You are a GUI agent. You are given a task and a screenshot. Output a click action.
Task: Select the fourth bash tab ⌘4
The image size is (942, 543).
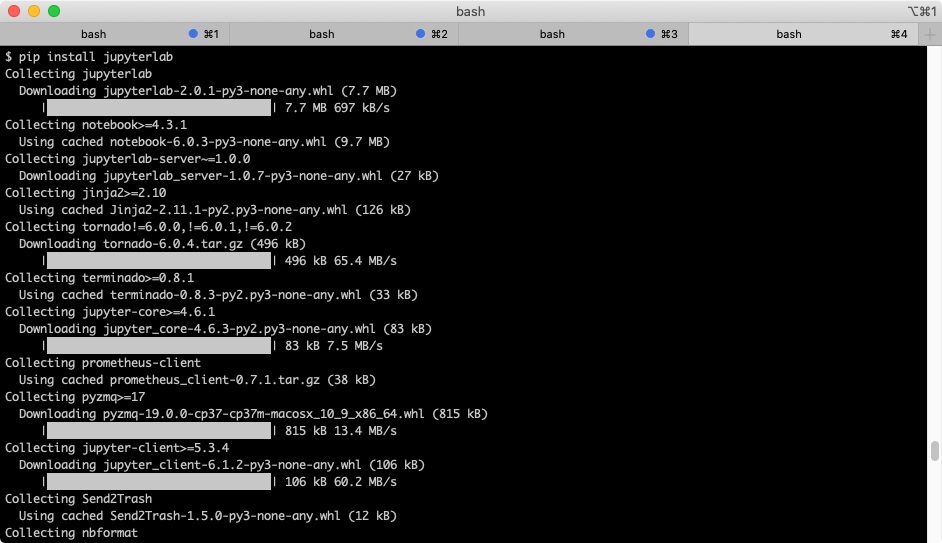pyautogui.click(x=803, y=34)
